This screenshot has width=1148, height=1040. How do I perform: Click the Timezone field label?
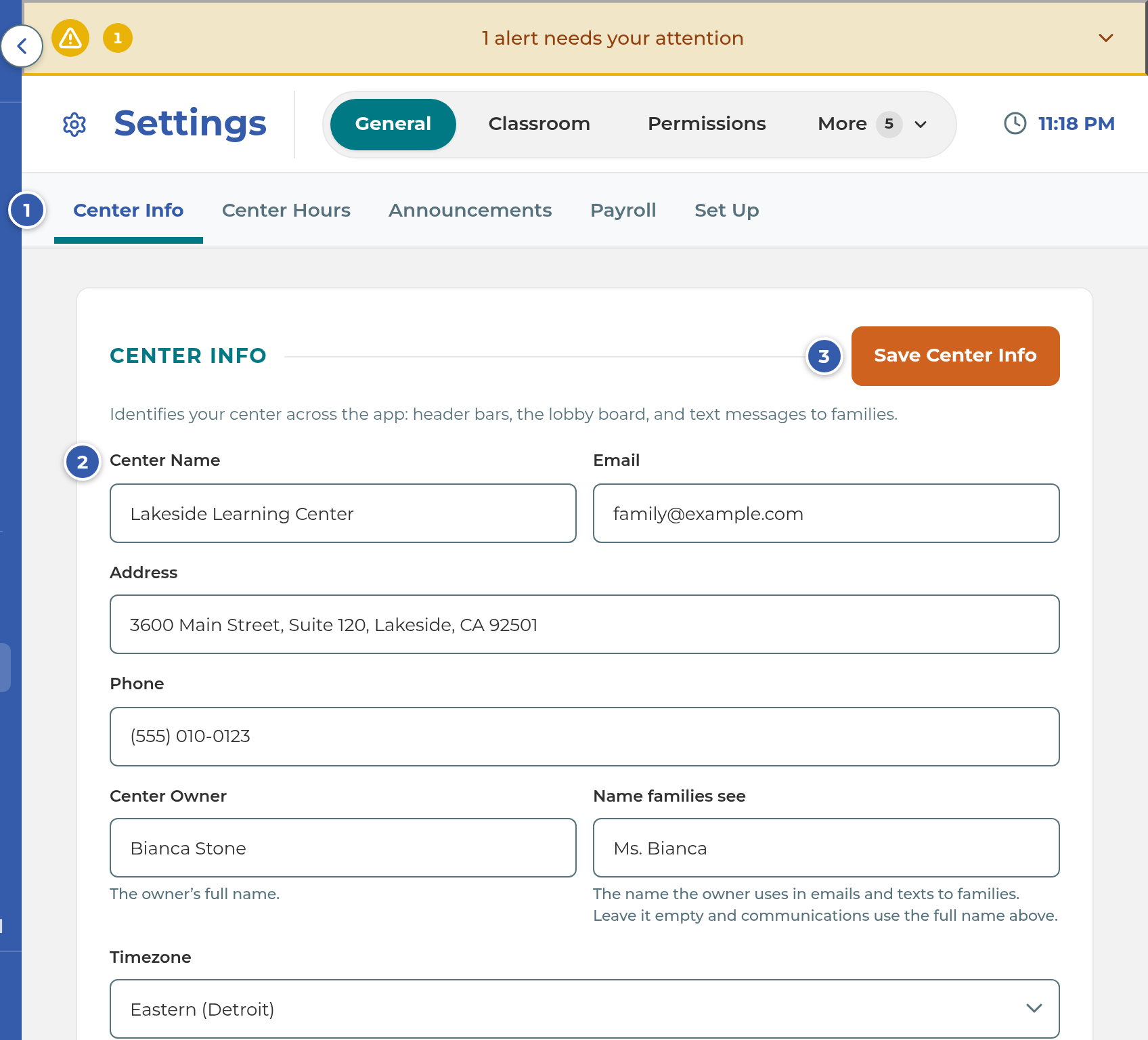[150, 957]
